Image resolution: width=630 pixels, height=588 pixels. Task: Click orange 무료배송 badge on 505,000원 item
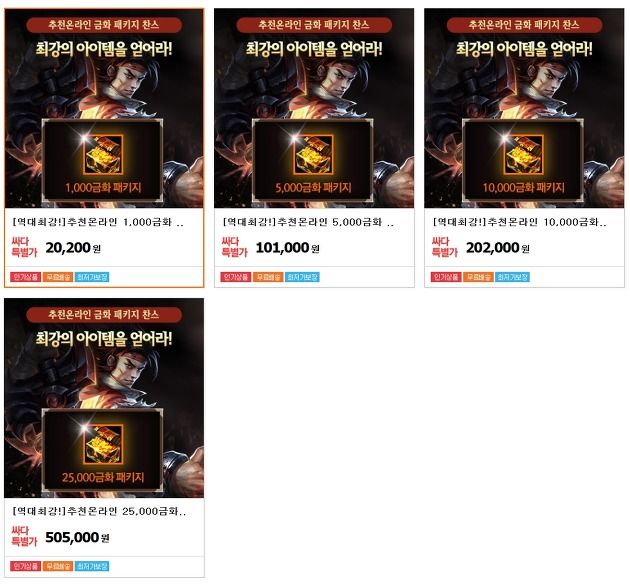[x=58, y=566]
